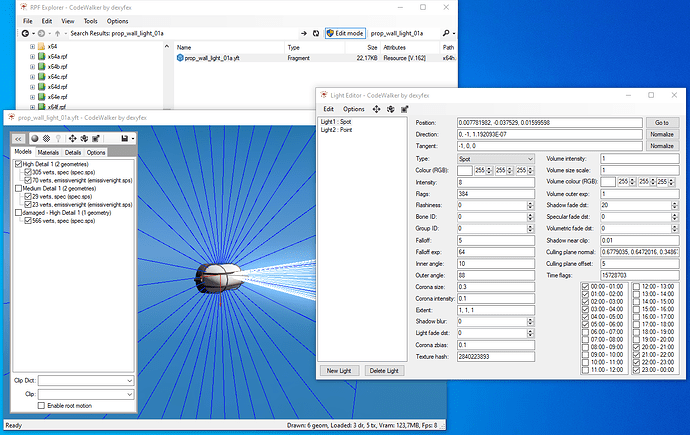Expand the x64a.rpf tree node
Screen dimensions: 690x435
tap(32, 58)
